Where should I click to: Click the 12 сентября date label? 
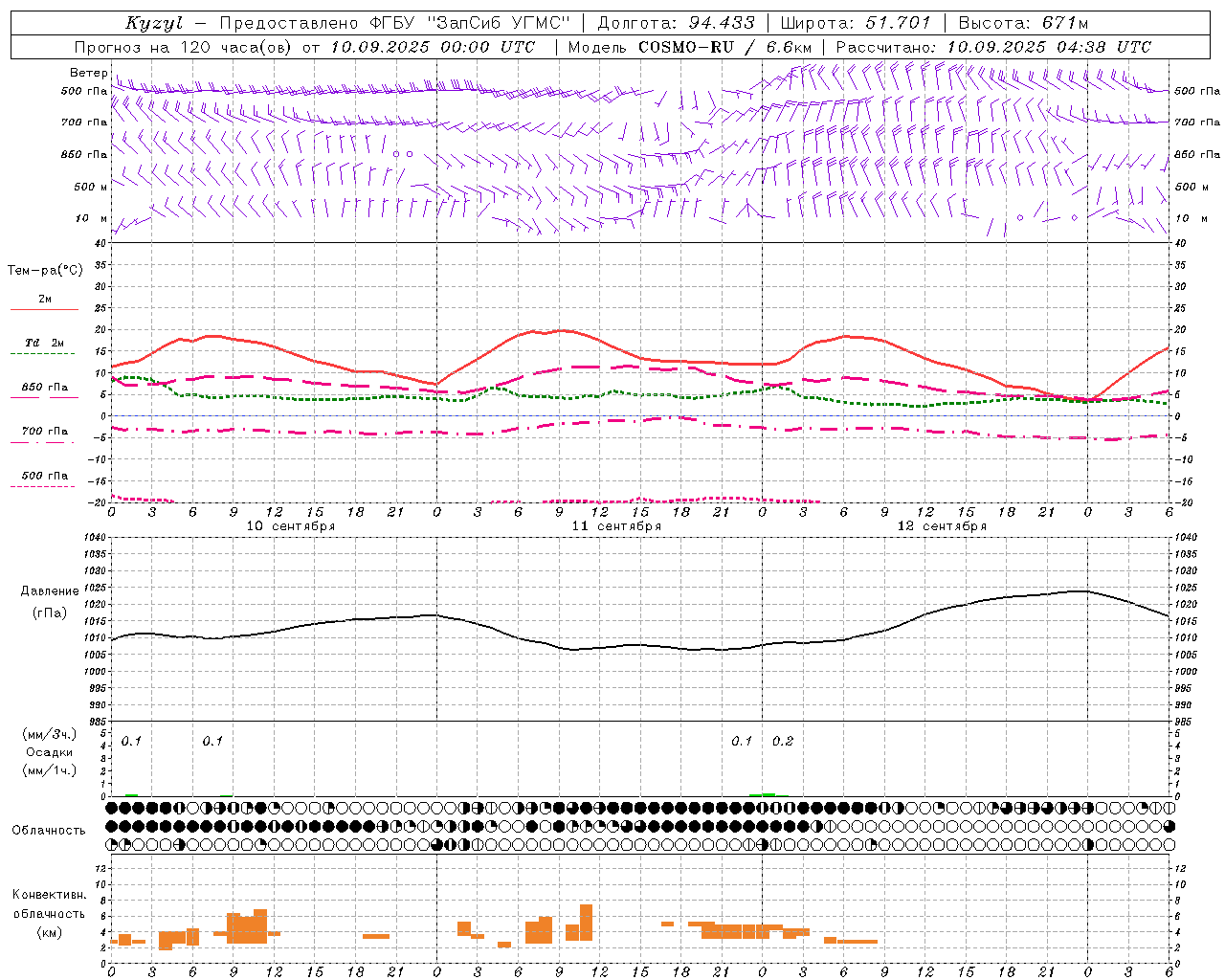click(942, 525)
